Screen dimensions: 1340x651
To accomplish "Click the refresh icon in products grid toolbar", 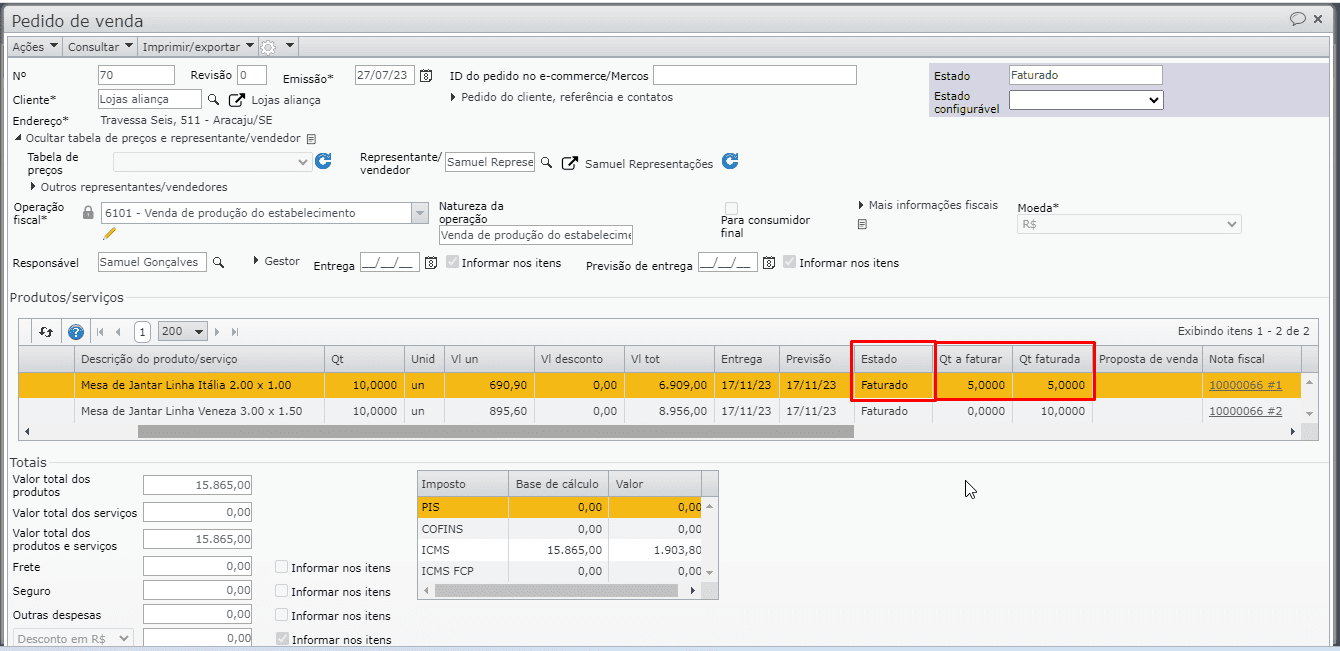I will click(x=46, y=332).
